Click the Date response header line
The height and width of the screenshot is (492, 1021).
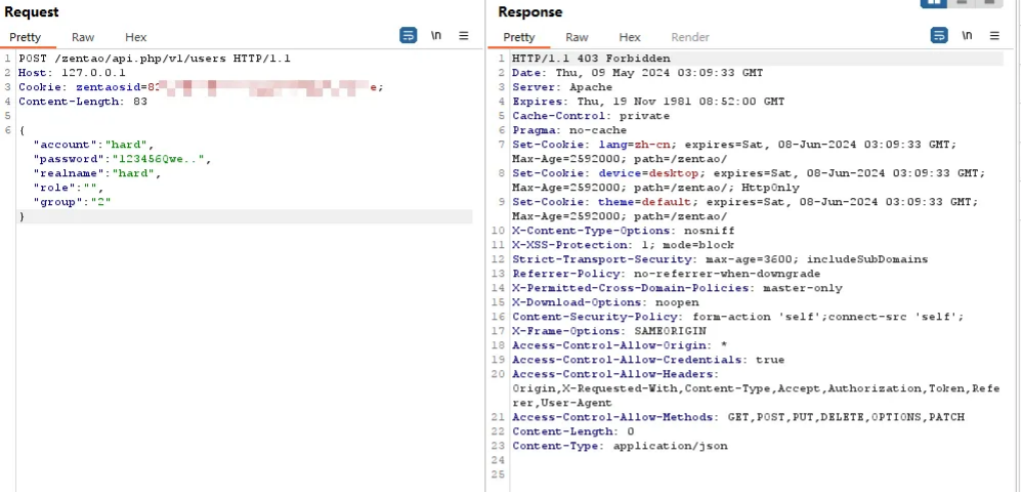click(637, 73)
